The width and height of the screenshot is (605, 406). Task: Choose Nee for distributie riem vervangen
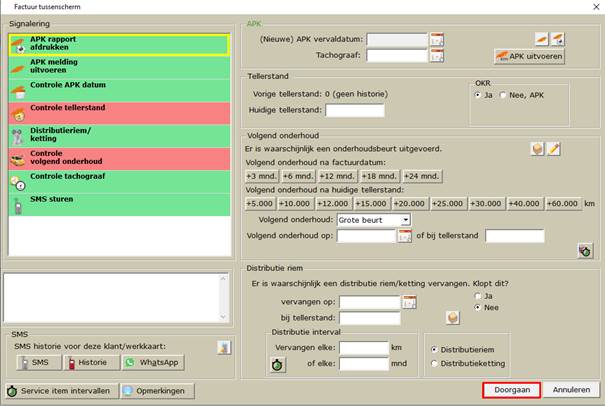point(478,308)
